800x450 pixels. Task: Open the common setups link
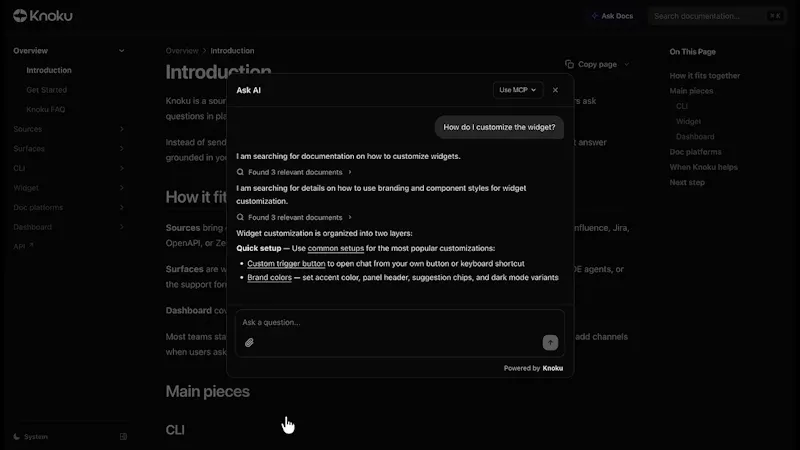point(336,248)
